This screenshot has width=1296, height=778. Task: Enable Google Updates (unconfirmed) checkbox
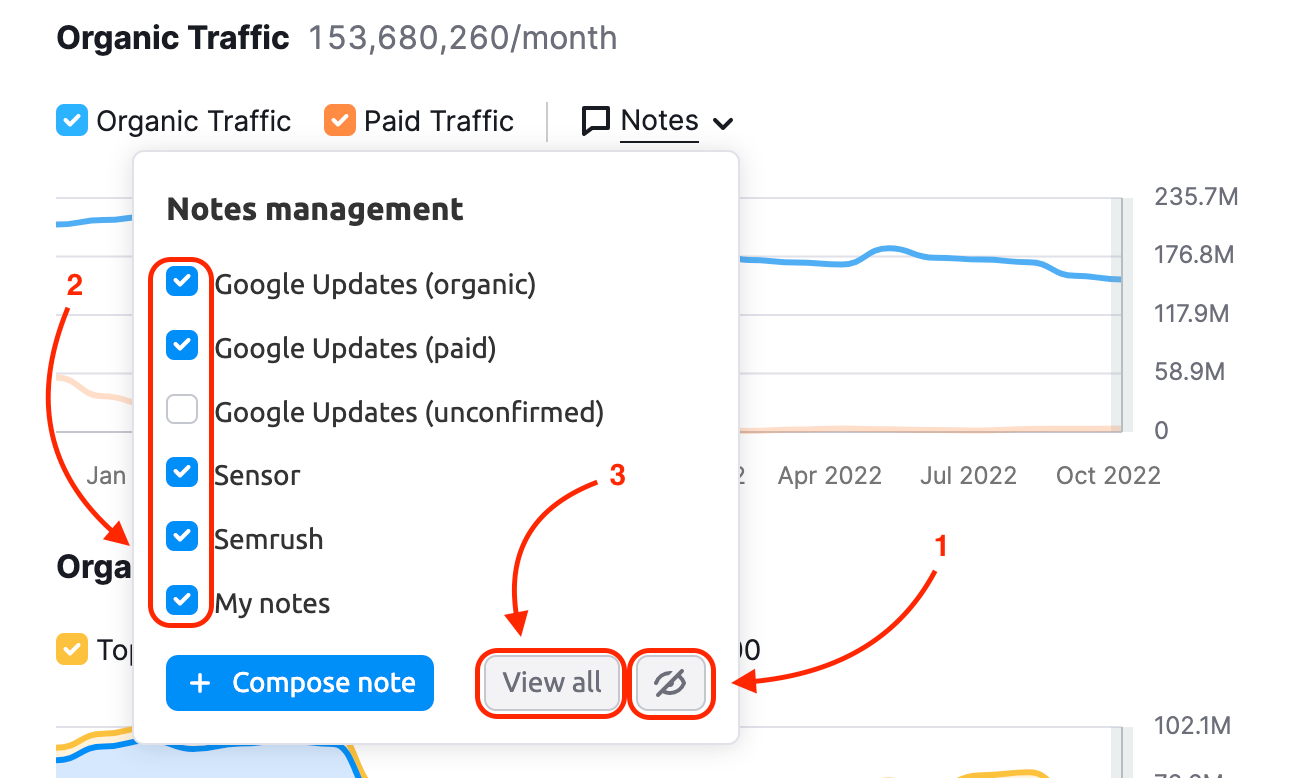pyautogui.click(x=181, y=410)
